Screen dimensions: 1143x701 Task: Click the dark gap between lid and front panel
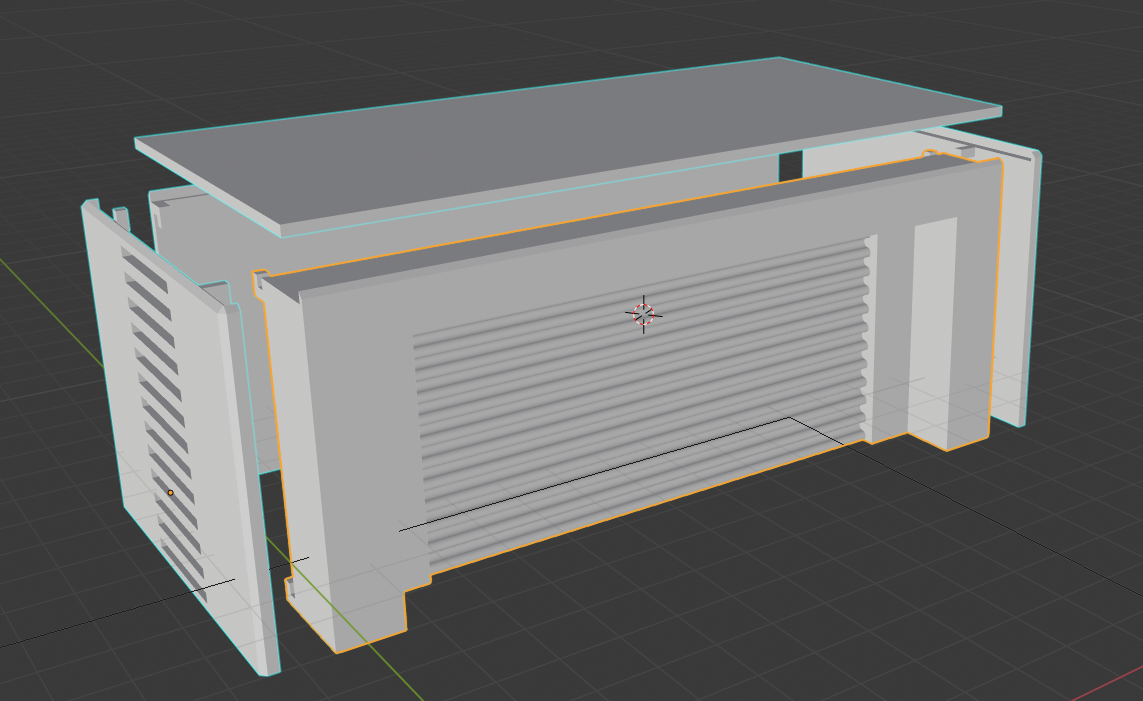[791, 166]
